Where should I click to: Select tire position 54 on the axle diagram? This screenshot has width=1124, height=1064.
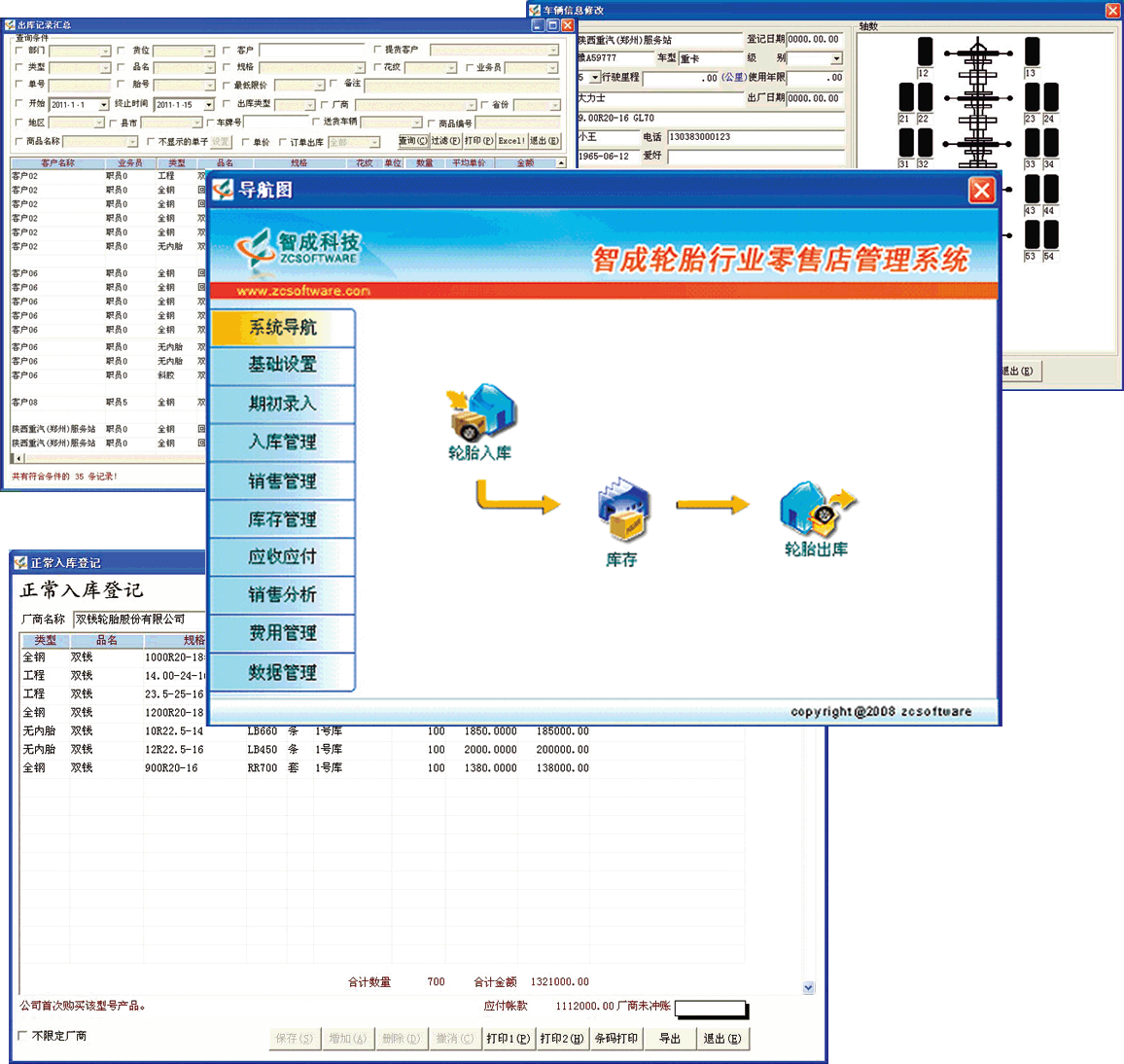point(1051,234)
